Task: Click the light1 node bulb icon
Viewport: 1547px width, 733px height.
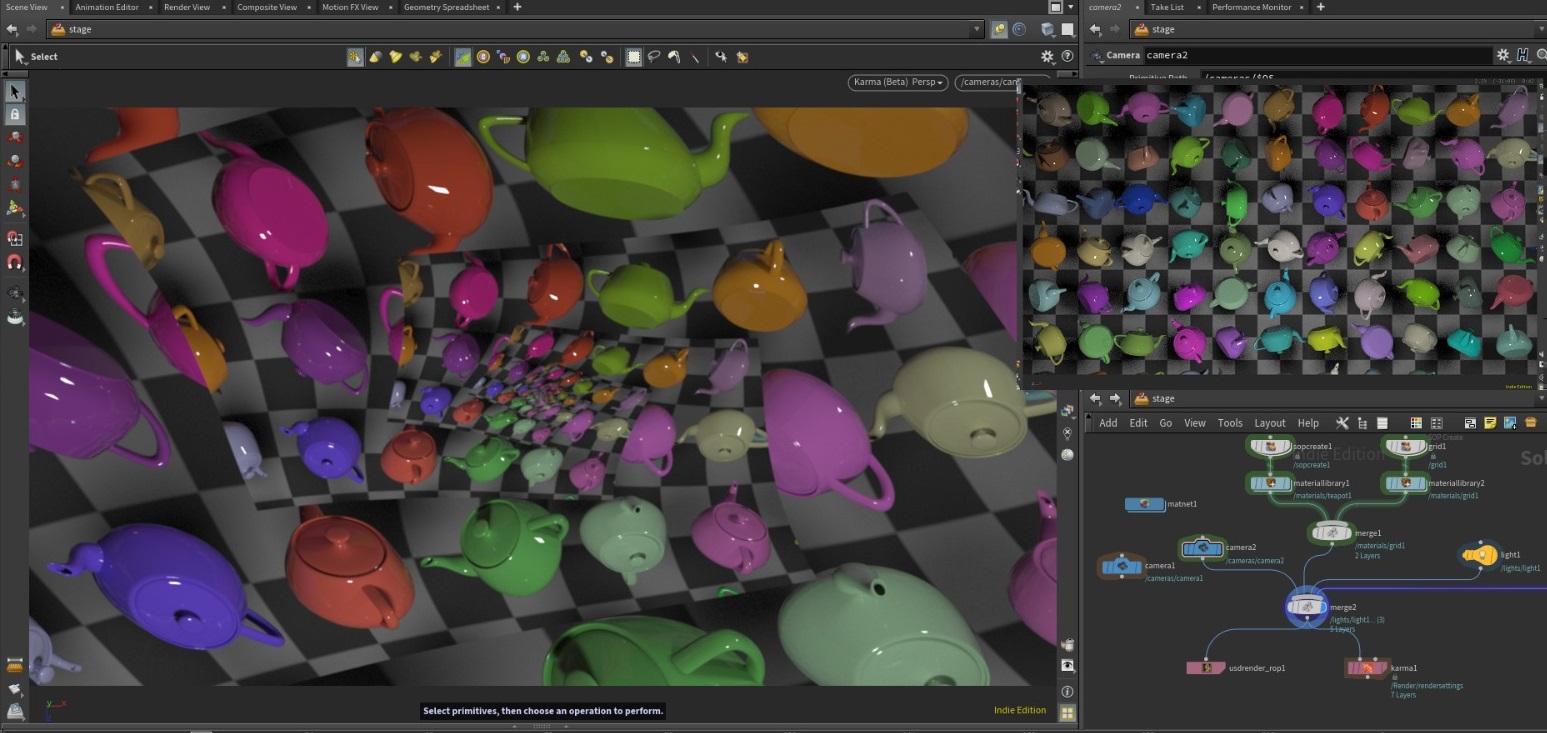Action: click(x=1480, y=555)
